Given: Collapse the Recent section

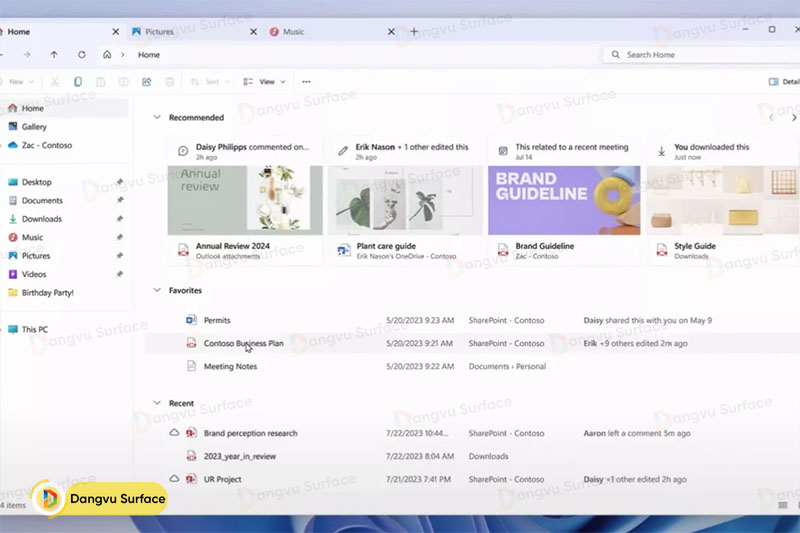Looking at the screenshot, I should pos(157,403).
